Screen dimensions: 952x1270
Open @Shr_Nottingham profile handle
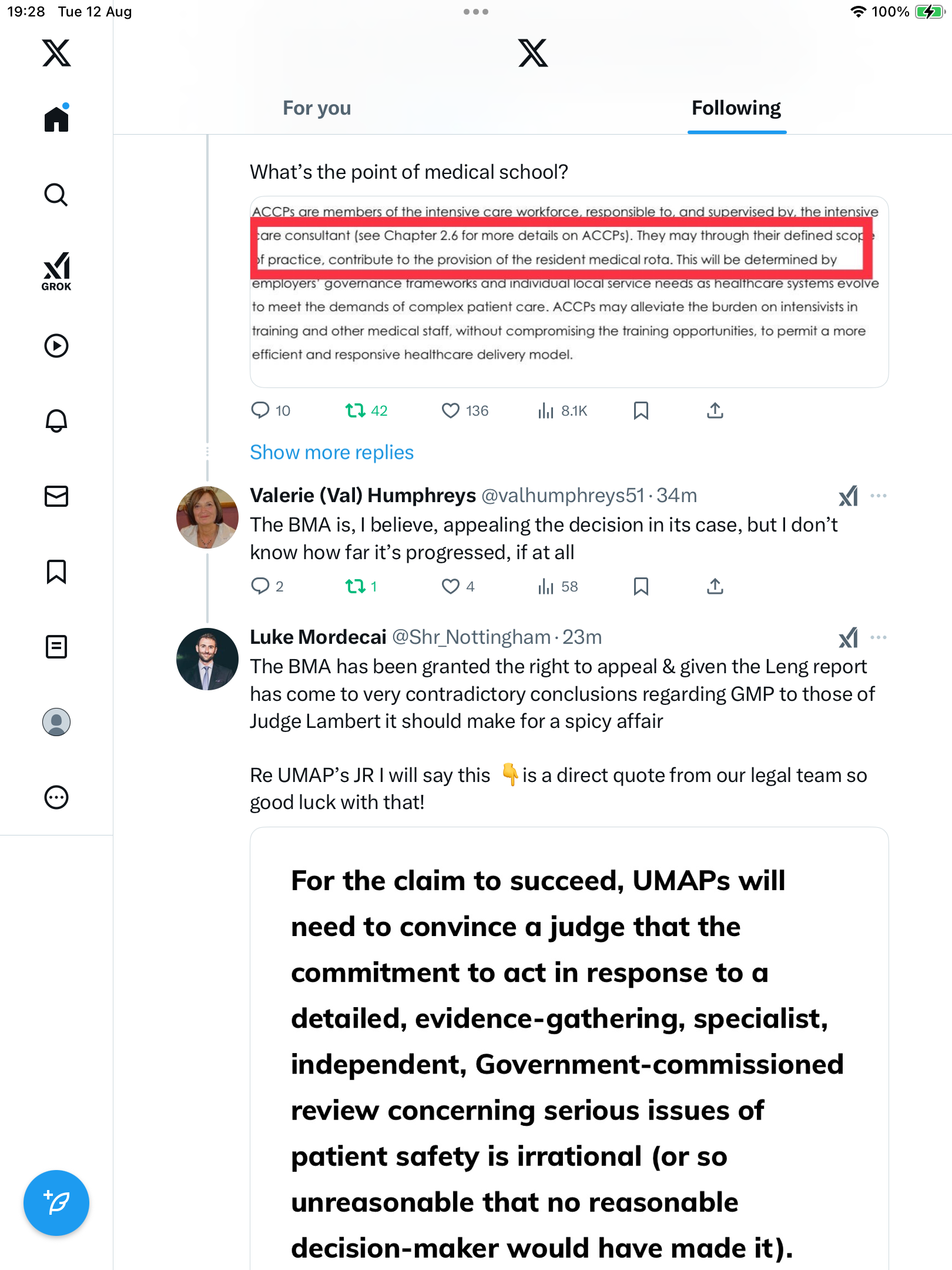(471, 637)
